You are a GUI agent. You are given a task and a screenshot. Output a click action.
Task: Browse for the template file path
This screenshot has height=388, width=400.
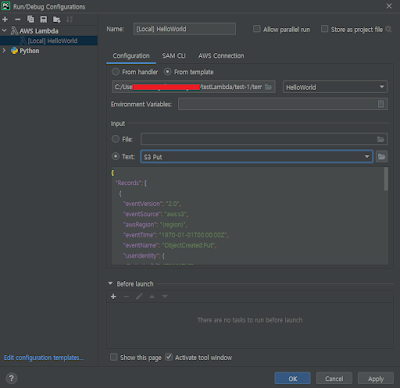click(x=269, y=87)
